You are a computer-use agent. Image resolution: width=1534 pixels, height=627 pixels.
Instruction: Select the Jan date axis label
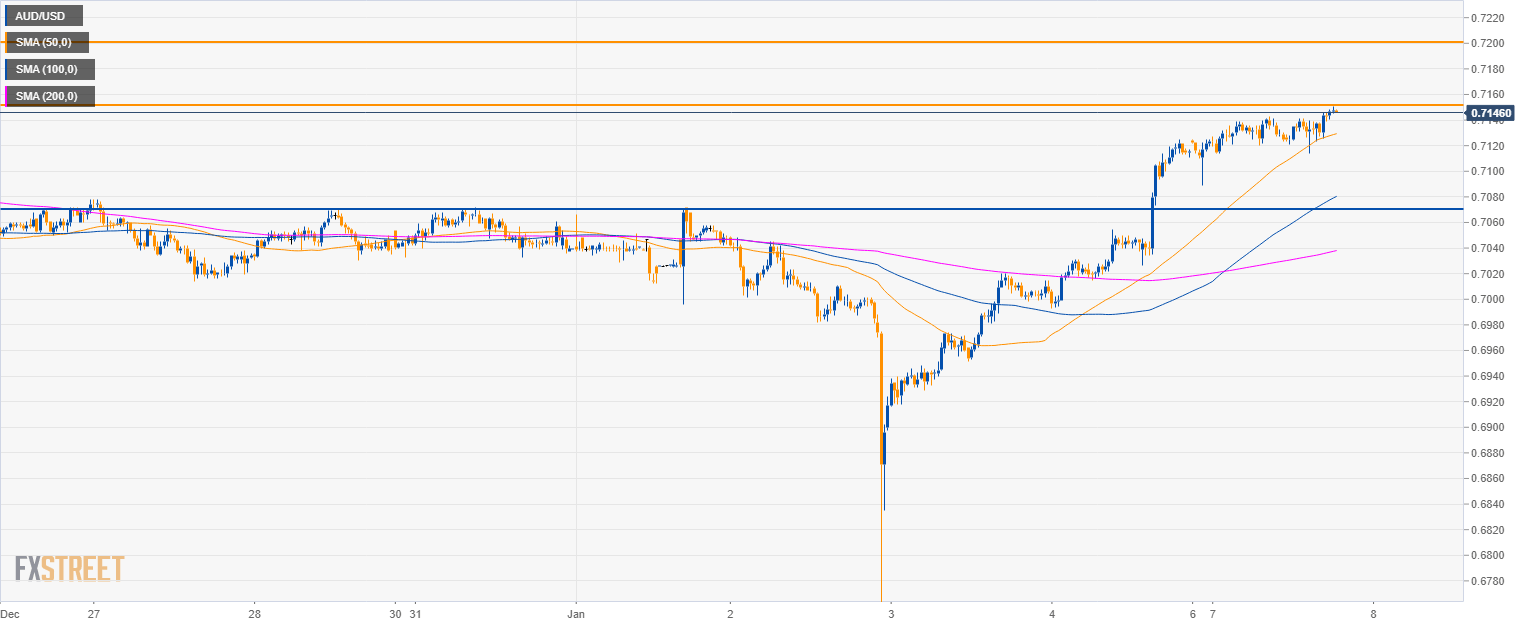pyautogui.click(x=577, y=613)
